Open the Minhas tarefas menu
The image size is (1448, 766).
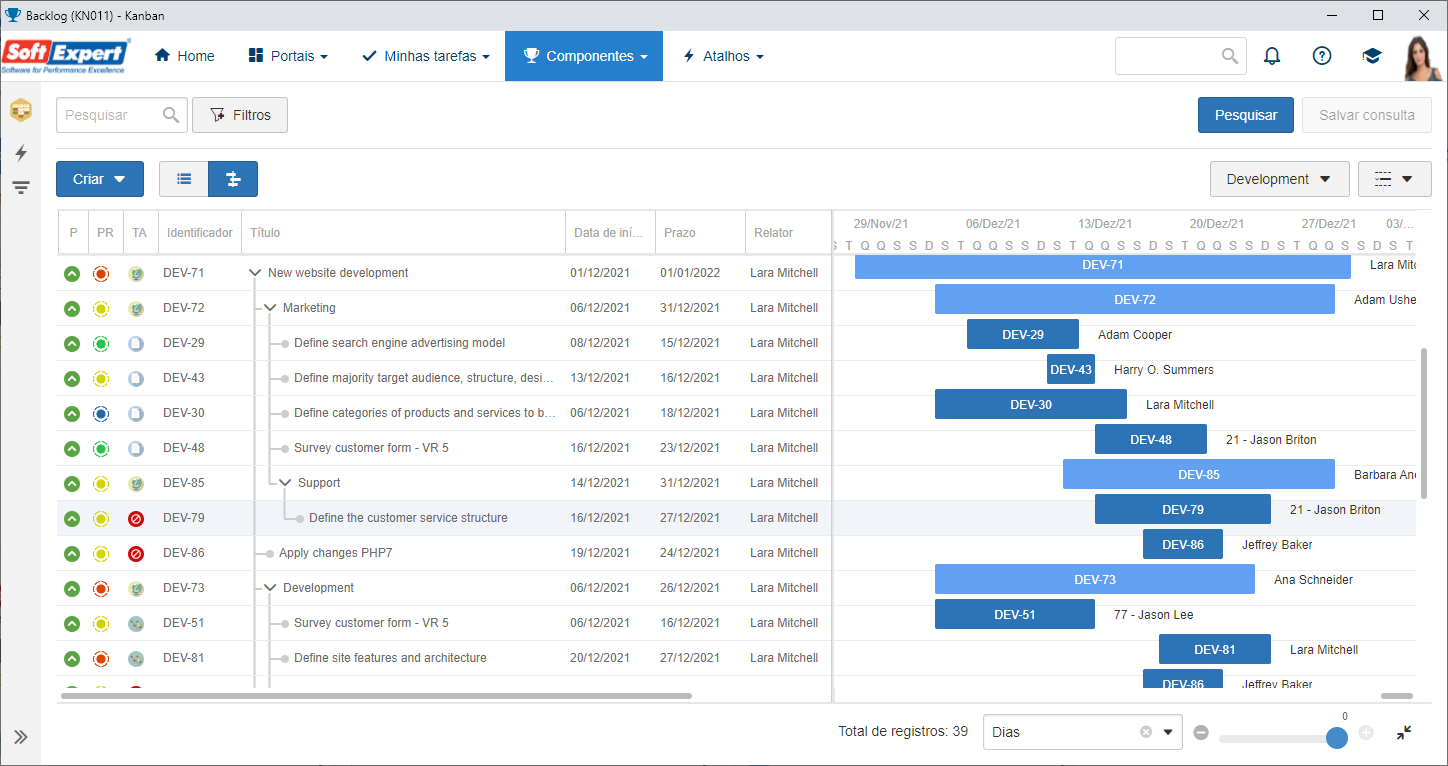[x=426, y=56]
